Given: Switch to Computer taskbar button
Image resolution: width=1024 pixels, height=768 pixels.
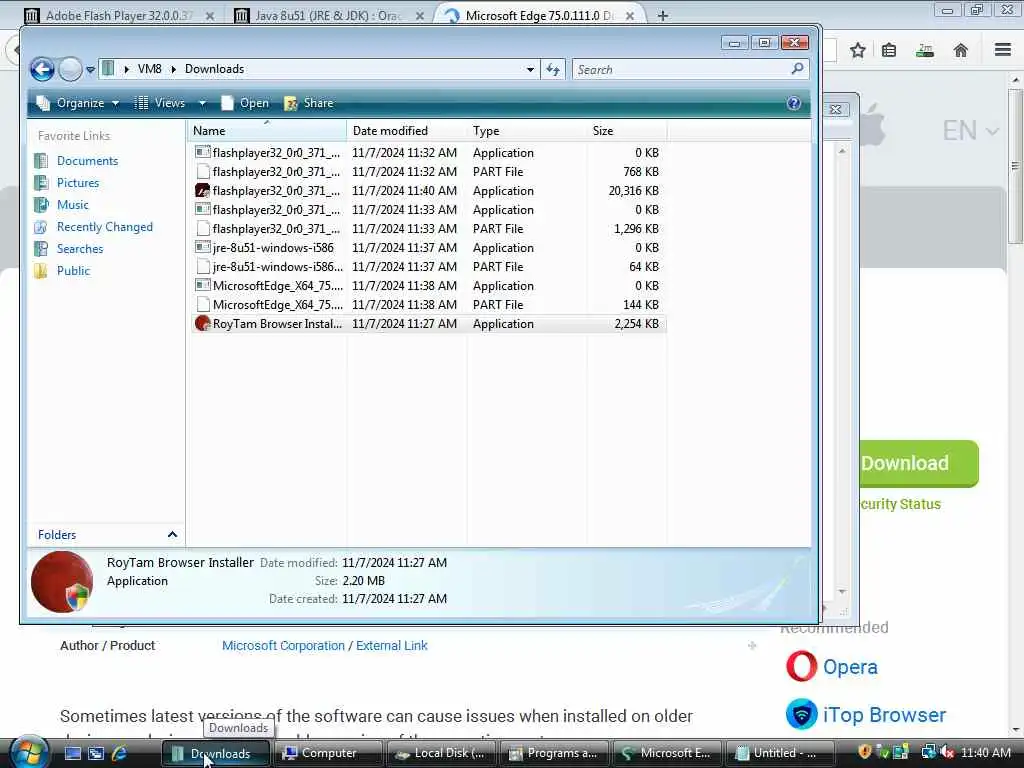Looking at the screenshot, I should click(x=328, y=753).
